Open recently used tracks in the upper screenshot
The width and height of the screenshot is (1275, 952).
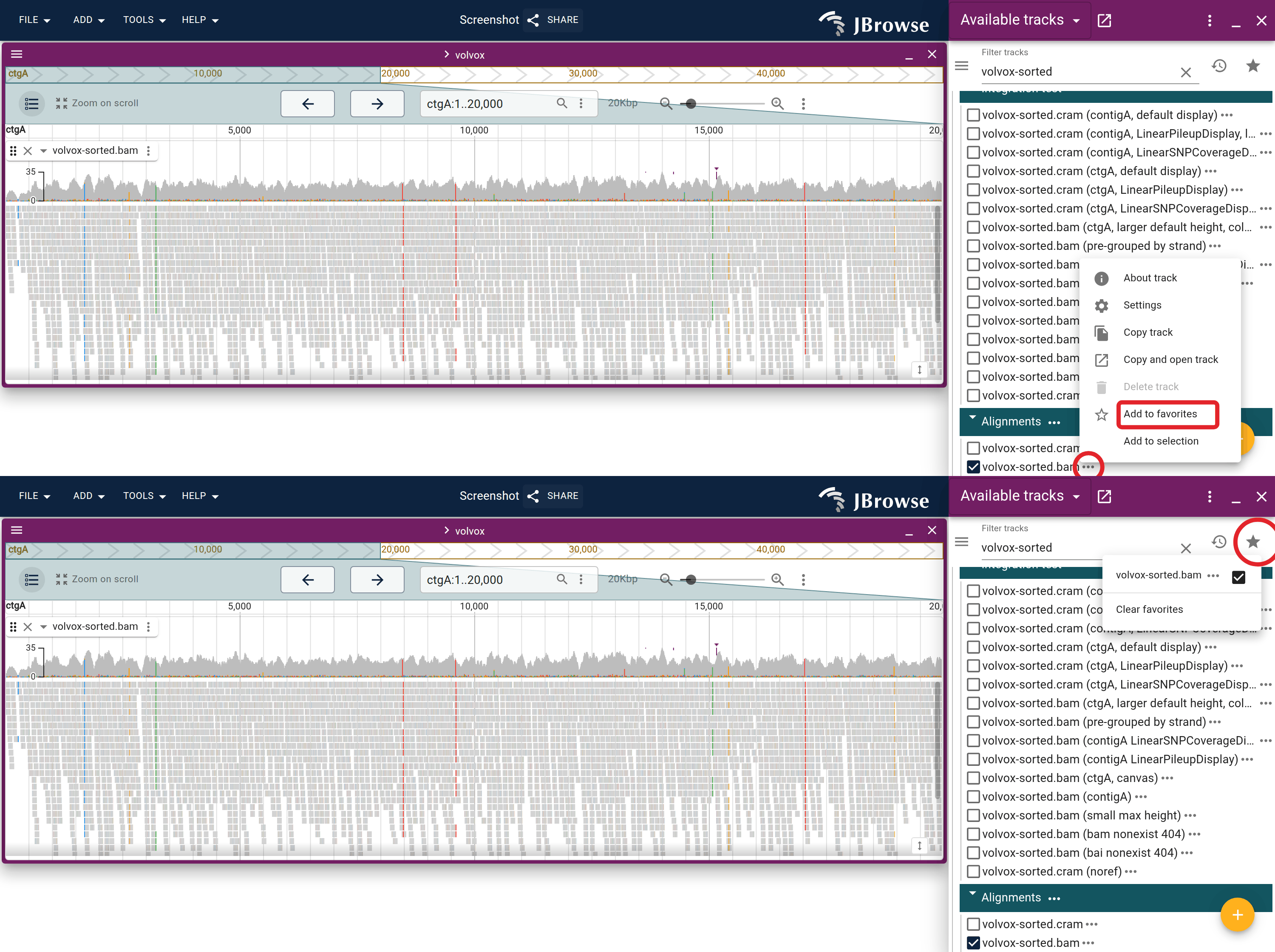1219,66
